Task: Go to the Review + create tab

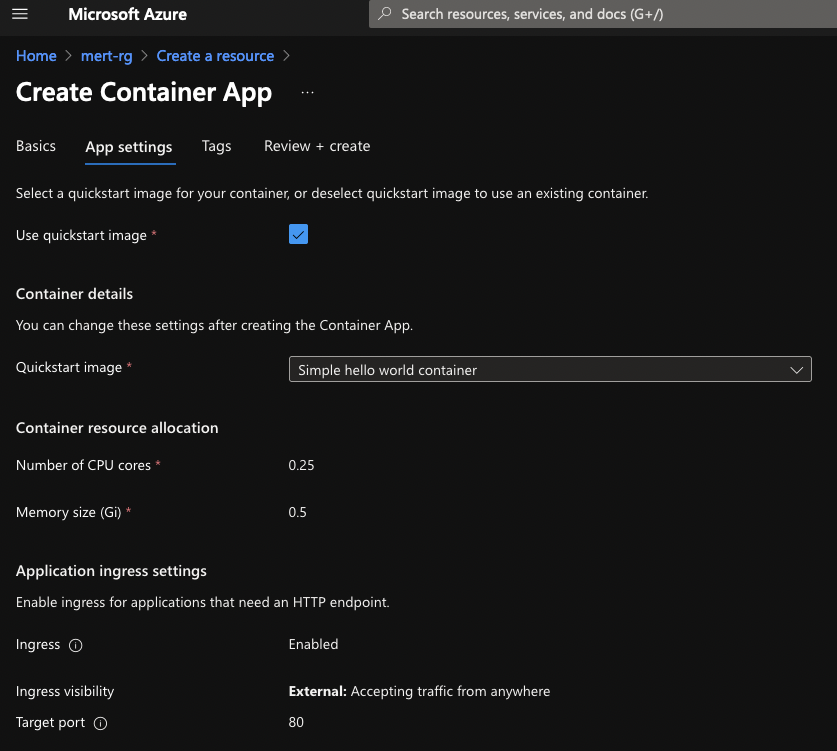Action: point(317,146)
